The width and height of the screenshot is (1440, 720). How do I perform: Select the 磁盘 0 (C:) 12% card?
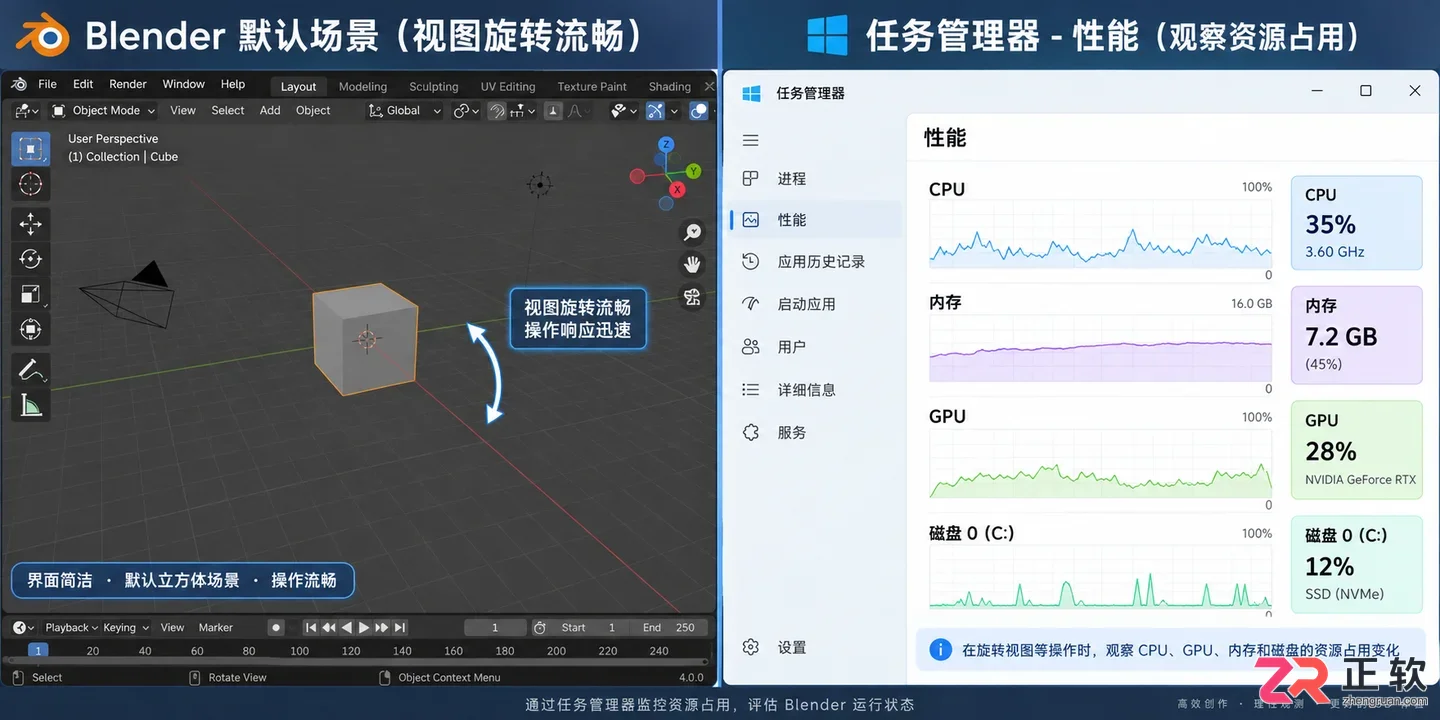(1356, 564)
